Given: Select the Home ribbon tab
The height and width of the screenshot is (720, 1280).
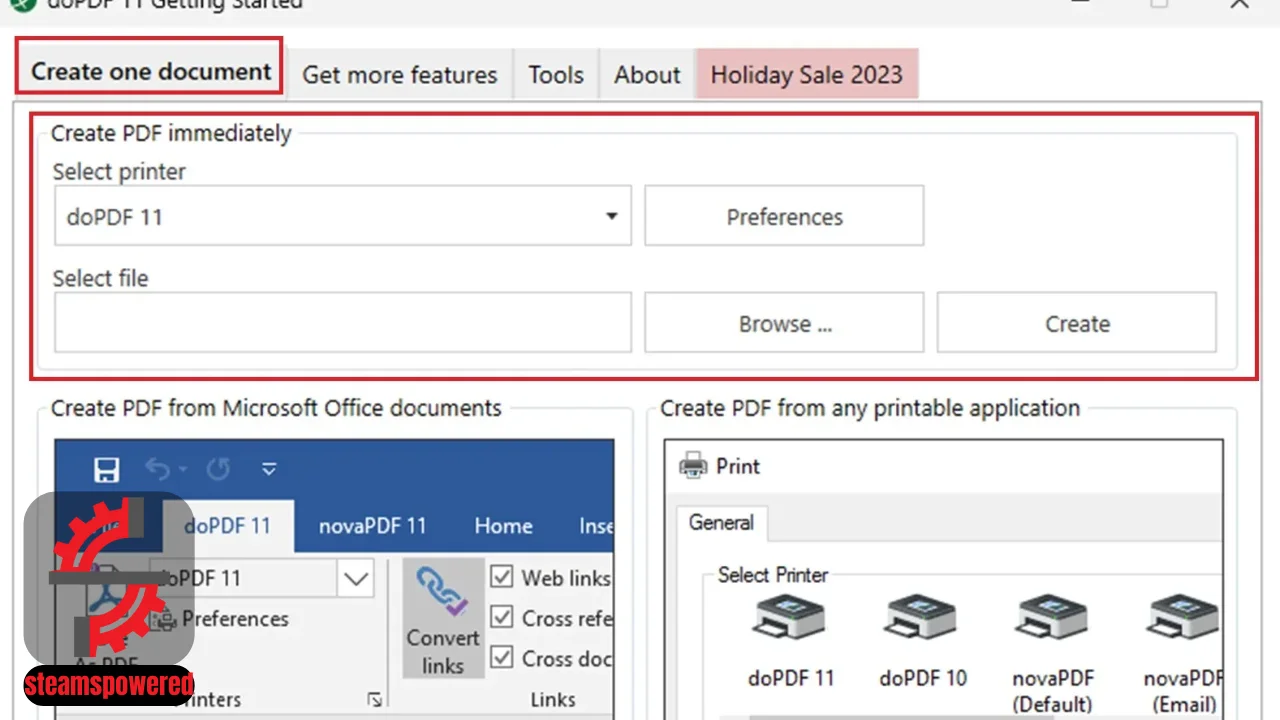Looking at the screenshot, I should (503, 526).
